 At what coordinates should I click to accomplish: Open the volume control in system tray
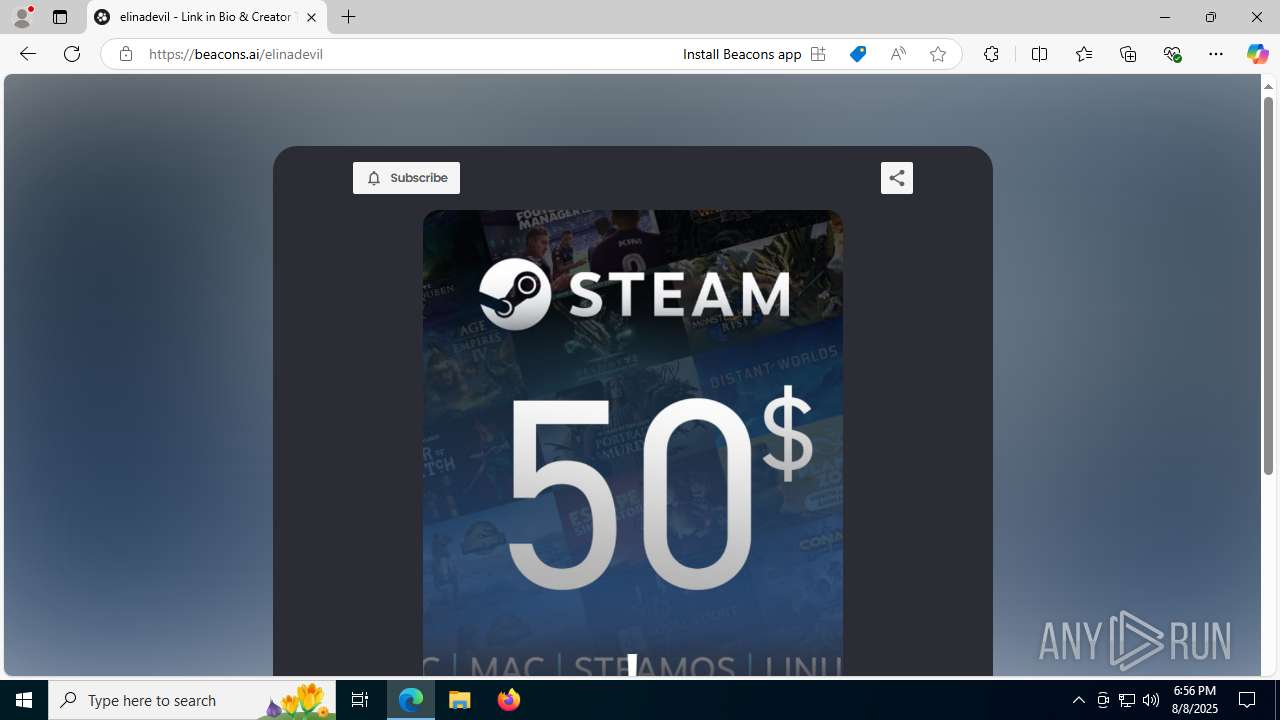pos(1151,700)
